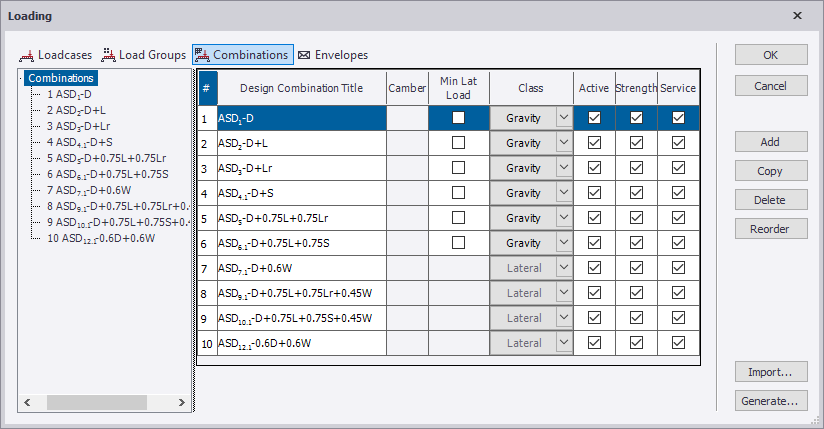Screen dimensions: 824x429
Task: Toggle Service checkbox for row 10
Action: pos(678,343)
